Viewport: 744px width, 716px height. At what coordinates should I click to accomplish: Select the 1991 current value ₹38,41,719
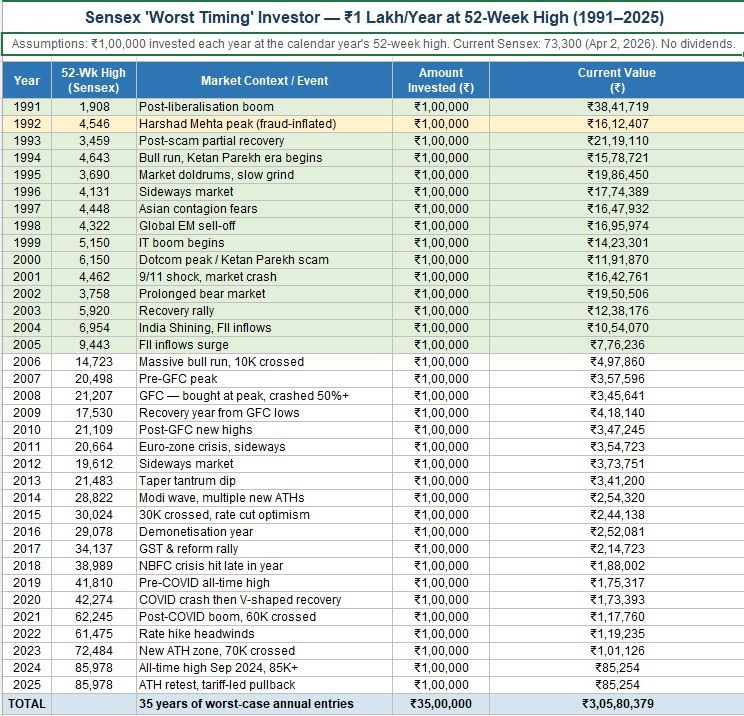pos(616,107)
